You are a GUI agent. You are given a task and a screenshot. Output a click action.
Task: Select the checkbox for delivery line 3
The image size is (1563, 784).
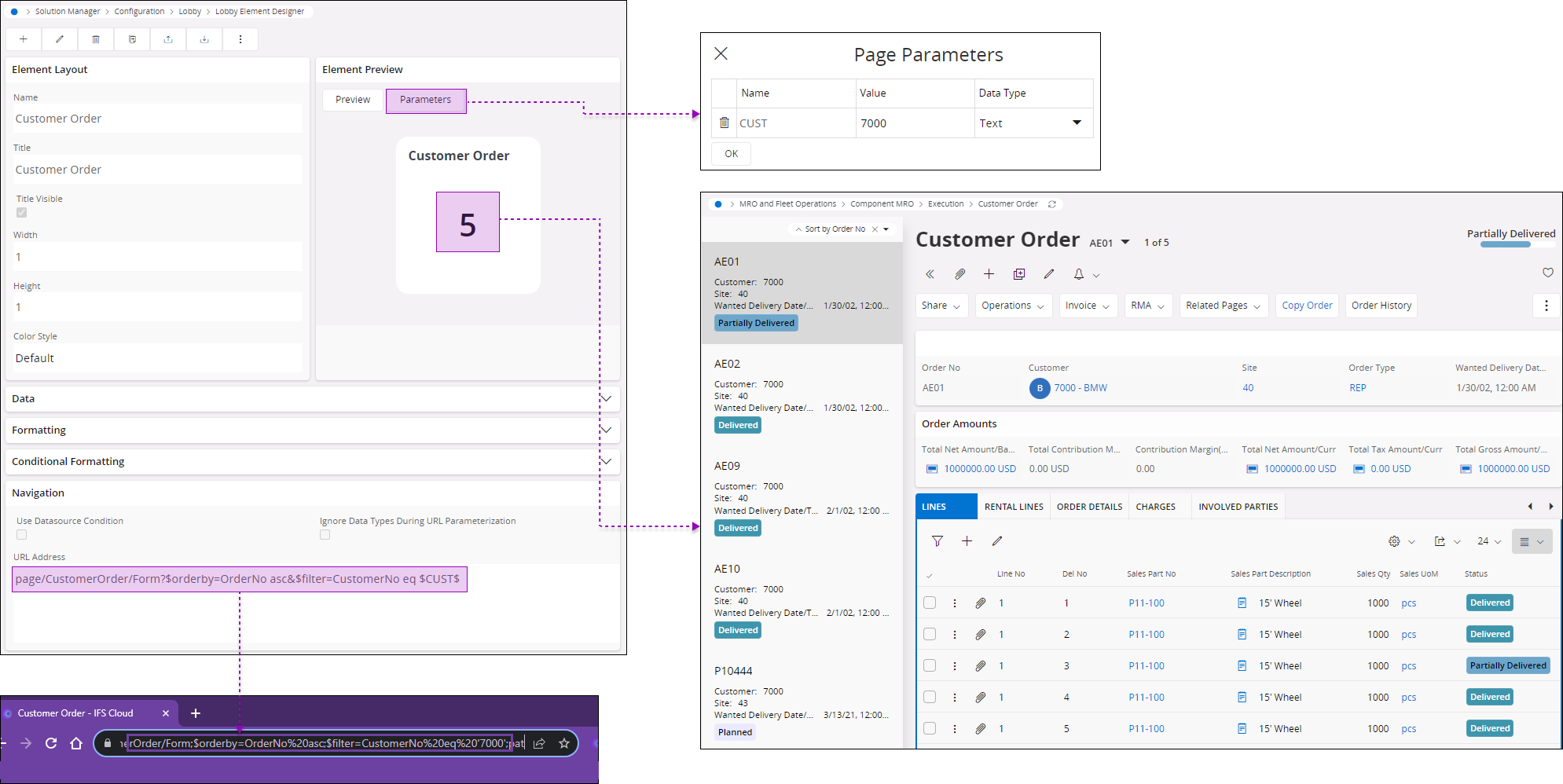[930, 665]
